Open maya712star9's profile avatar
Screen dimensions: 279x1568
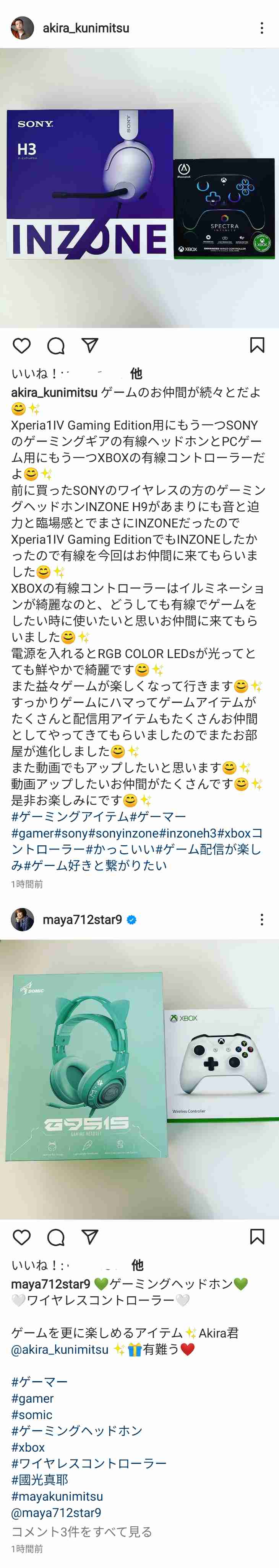click(23, 919)
